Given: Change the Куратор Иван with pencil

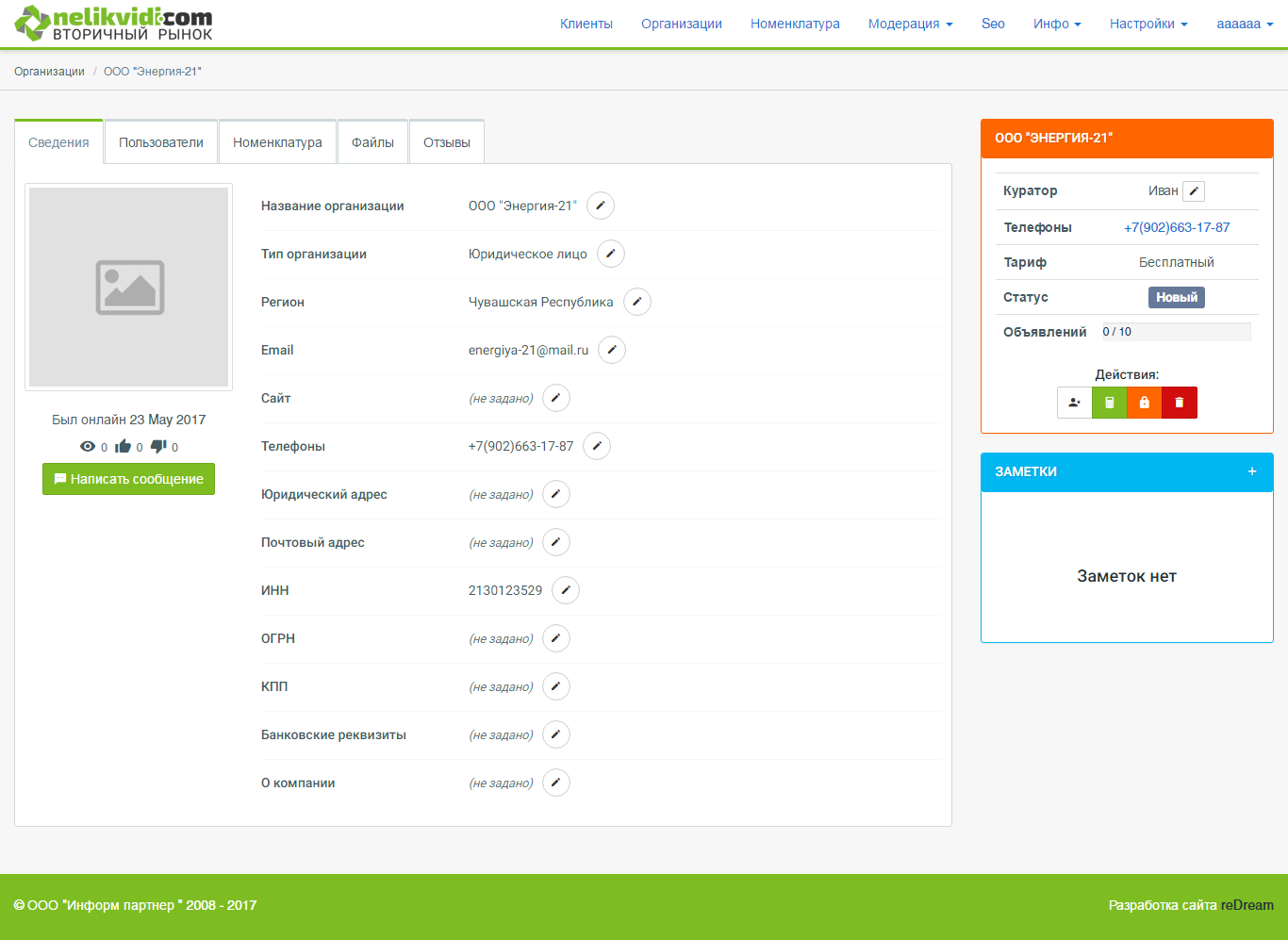Looking at the screenshot, I should point(1194,191).
